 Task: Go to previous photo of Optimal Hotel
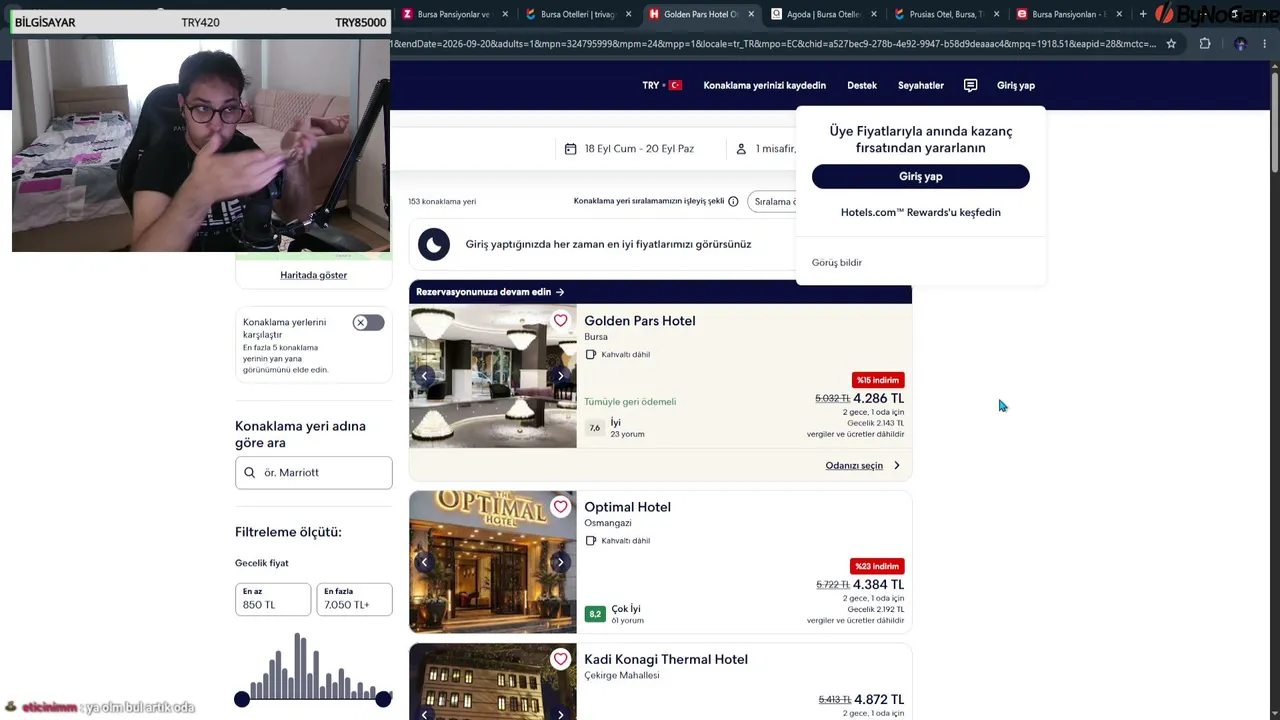[424, 562]
